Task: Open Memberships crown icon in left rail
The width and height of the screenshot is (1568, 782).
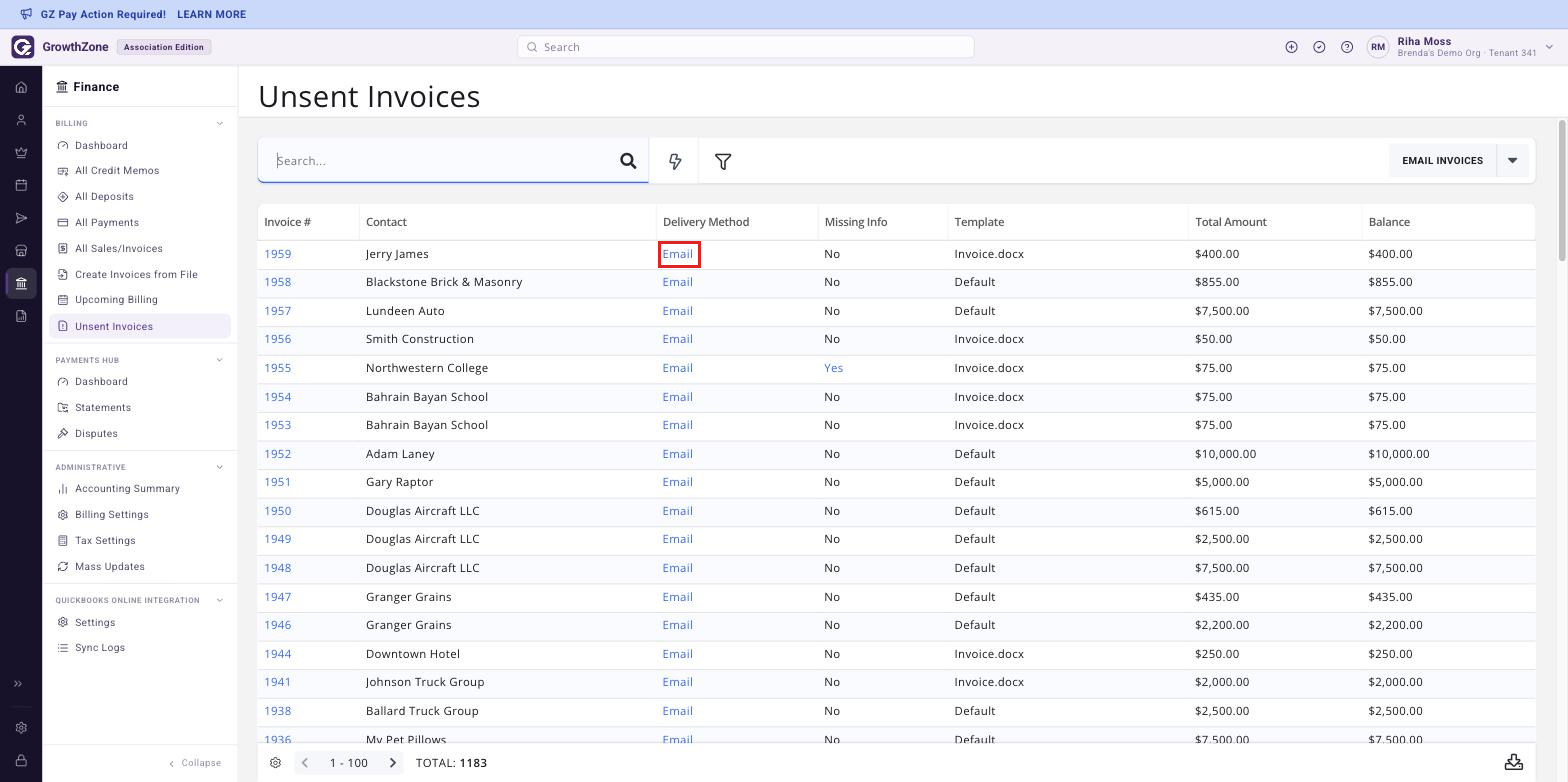Action: coord(21,153)
